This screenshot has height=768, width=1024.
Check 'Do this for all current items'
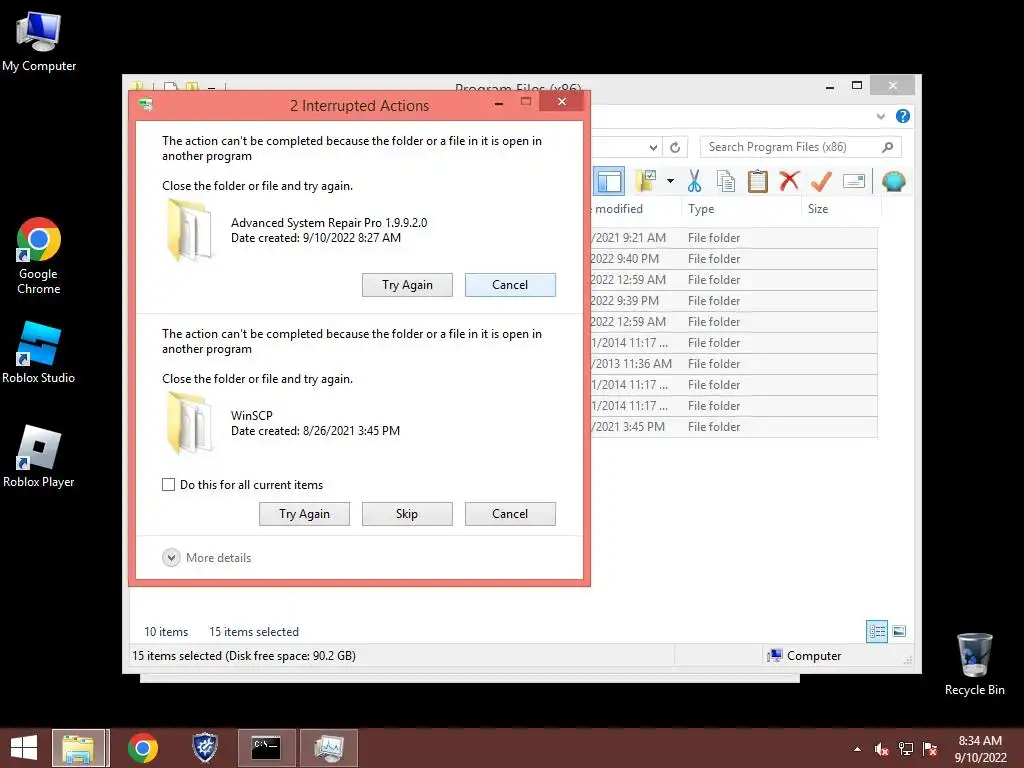pyautogui.click(x=168, y=485)
